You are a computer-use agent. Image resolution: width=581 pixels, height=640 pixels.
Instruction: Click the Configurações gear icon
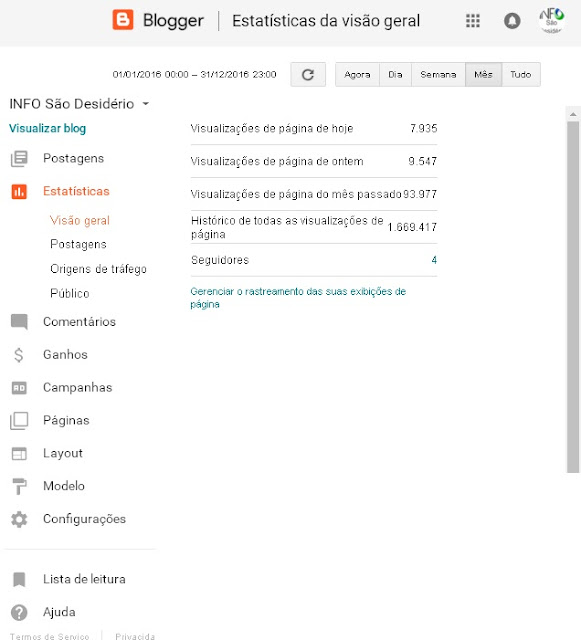pos(19,519)
